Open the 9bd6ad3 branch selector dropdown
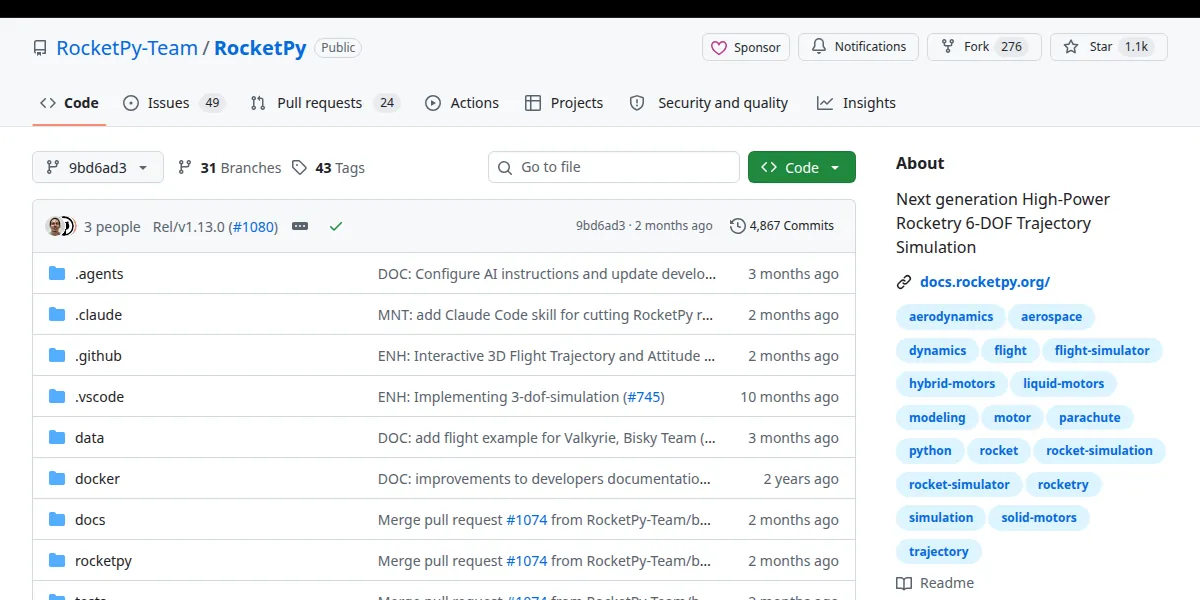 point(98,168)
